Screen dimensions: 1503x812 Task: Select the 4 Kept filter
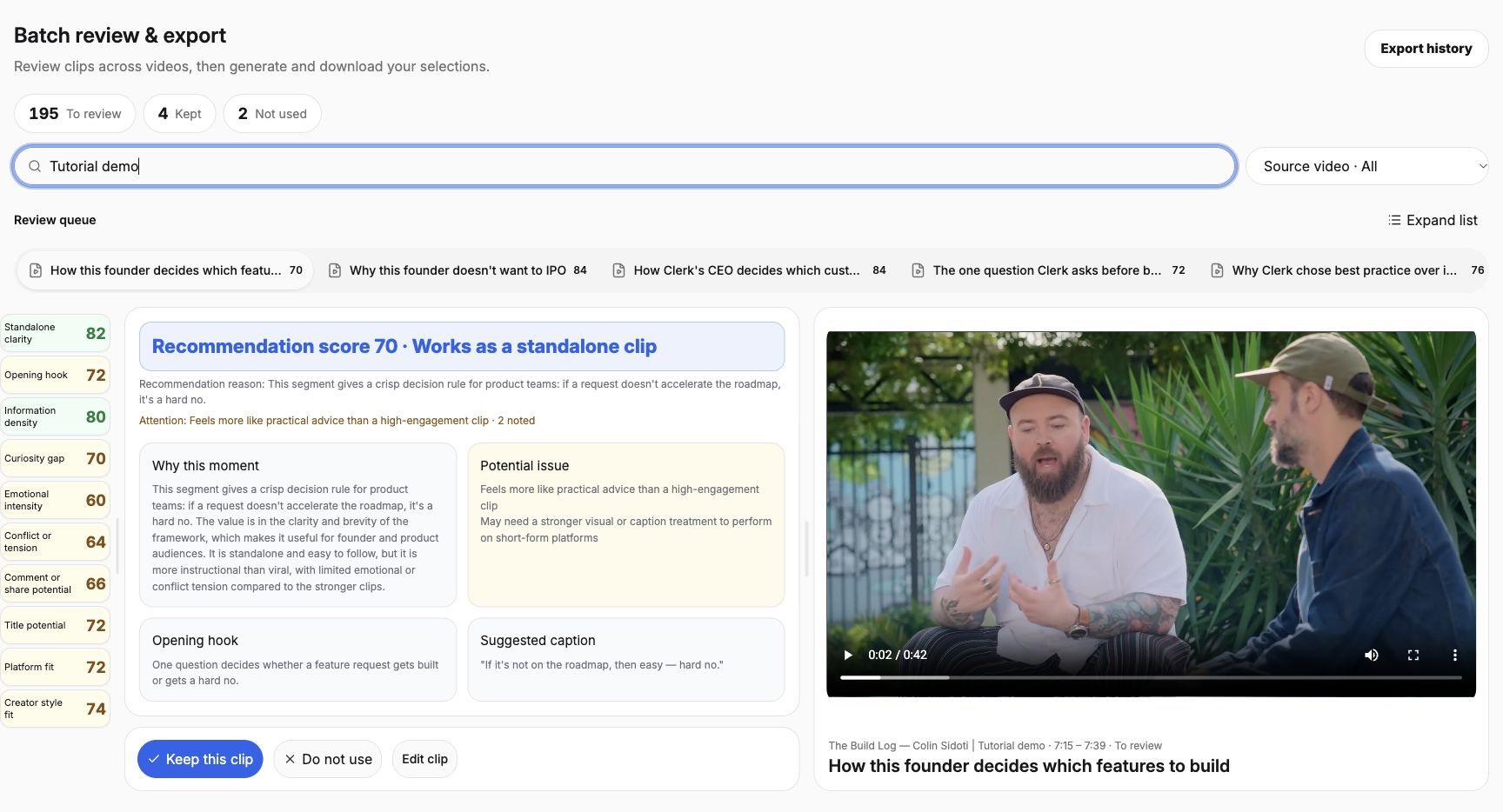click(x=179, y=114)
